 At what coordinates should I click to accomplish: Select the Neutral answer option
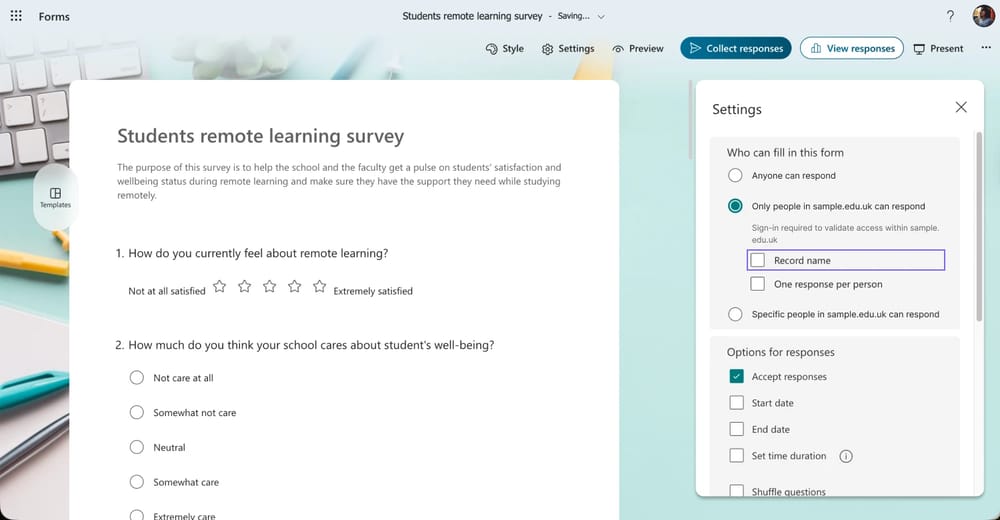click(x=137, y=447)
